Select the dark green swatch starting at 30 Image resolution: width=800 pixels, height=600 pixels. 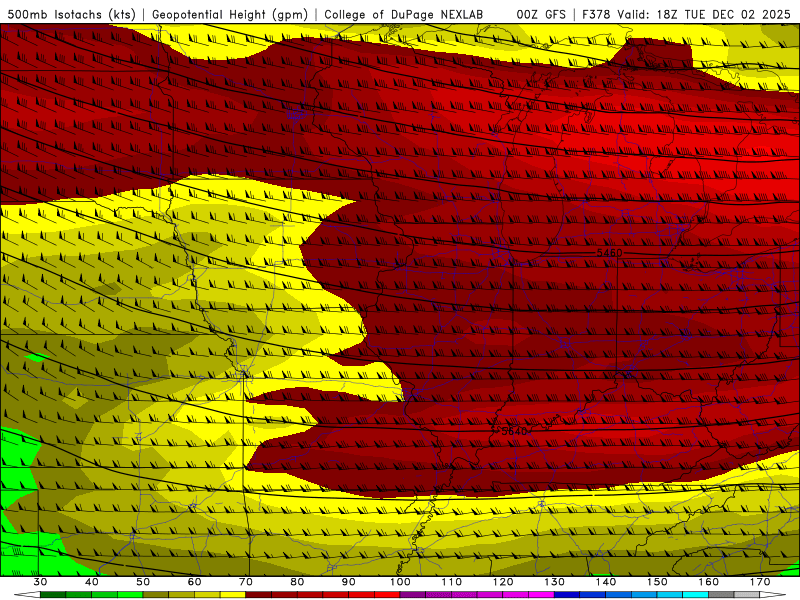53,596
